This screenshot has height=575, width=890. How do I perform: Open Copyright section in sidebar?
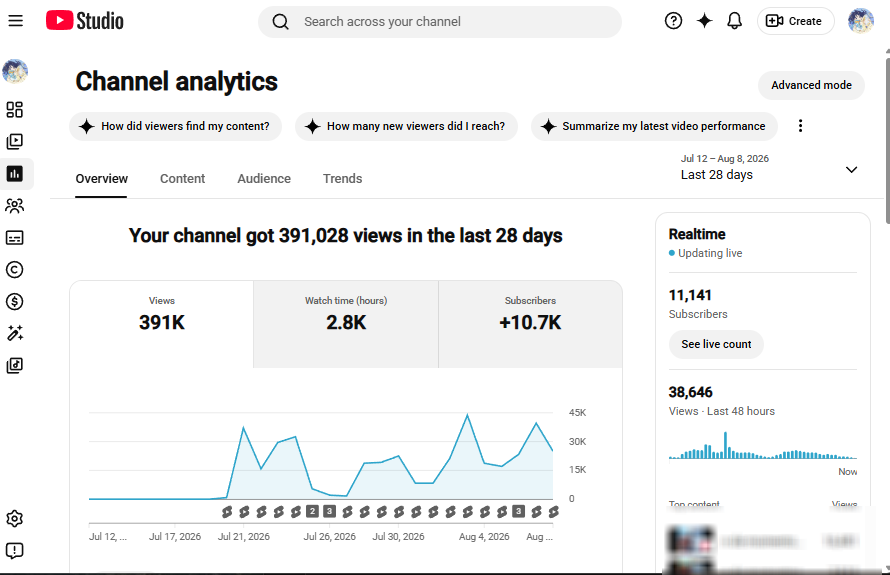click(x=15, y=270)
